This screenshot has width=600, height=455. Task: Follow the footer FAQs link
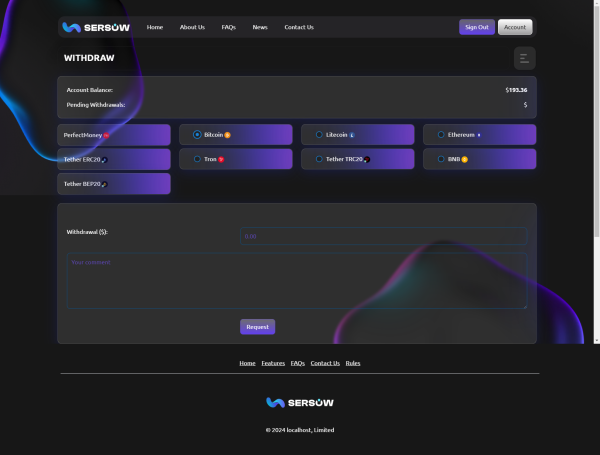[298, 363]
